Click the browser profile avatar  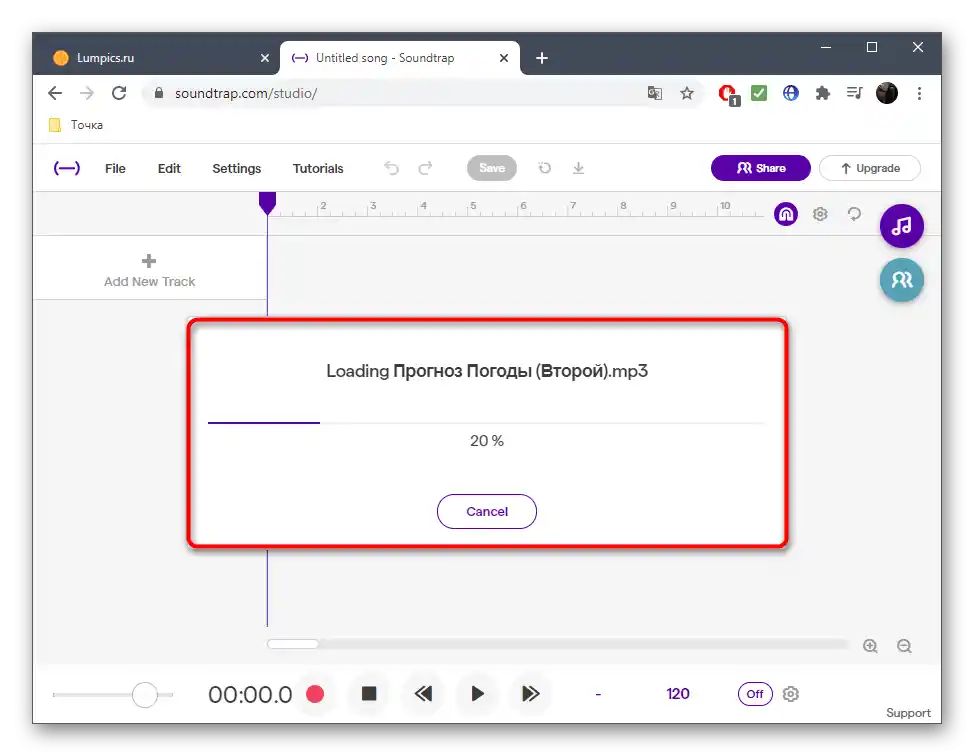(x=886, y=93)
